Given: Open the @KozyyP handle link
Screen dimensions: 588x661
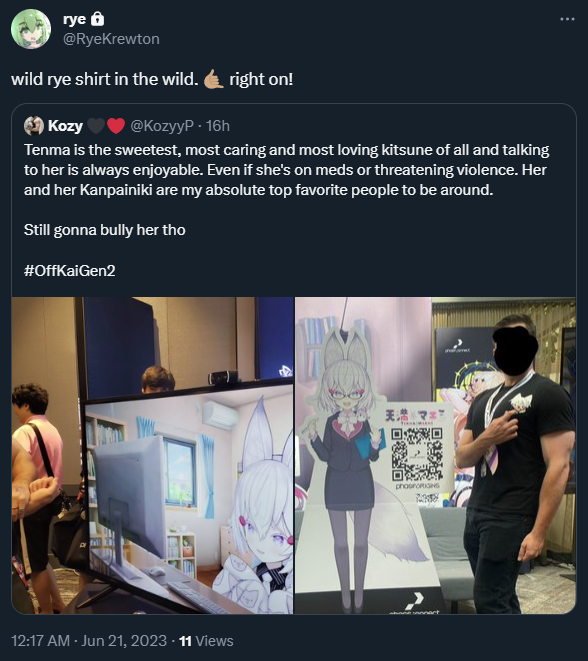Looking at the screenshot, I should pyautogui.click(x=162, y=126).
